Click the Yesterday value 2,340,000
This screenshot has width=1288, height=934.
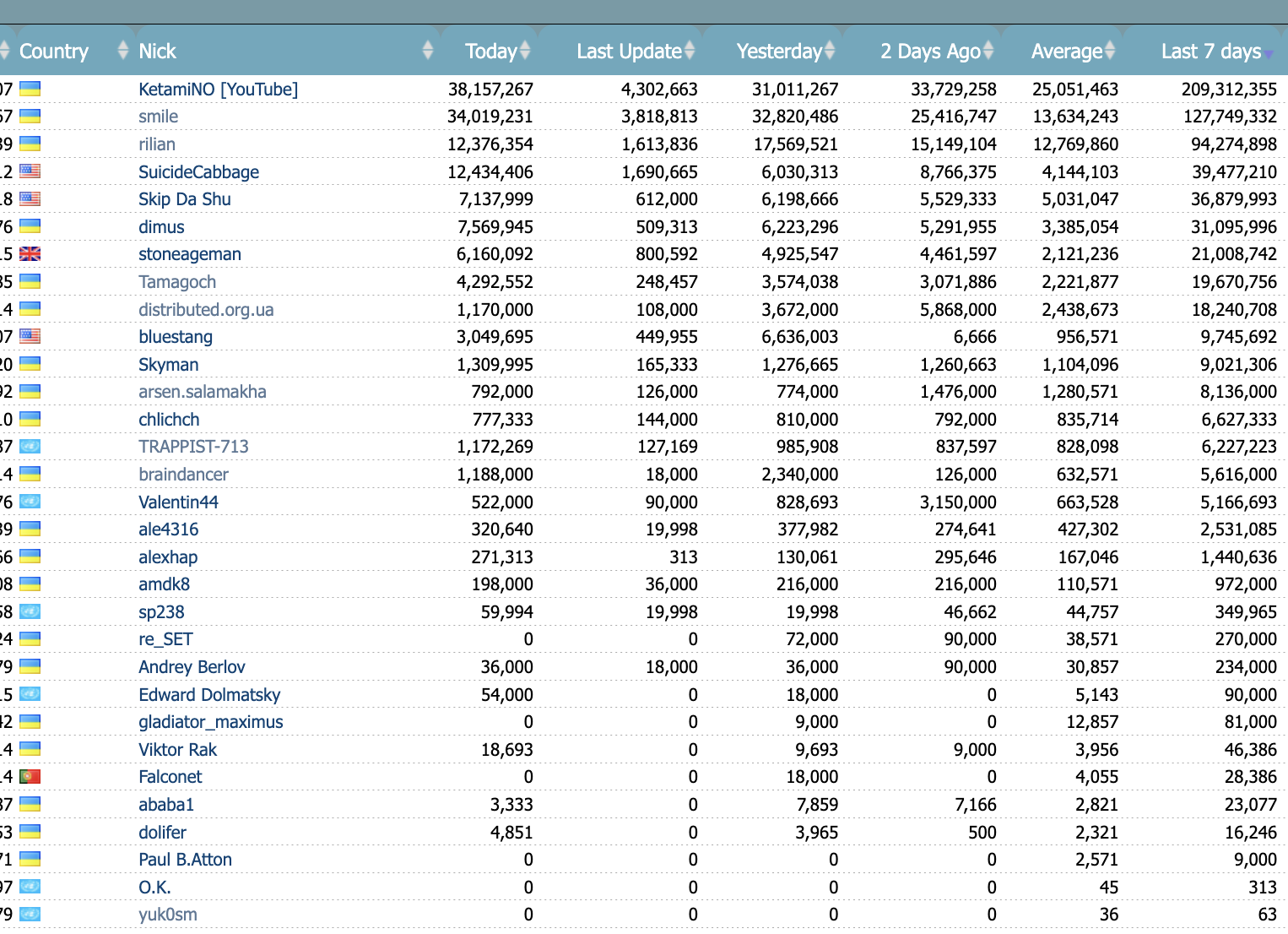click(x=800, y=474)
